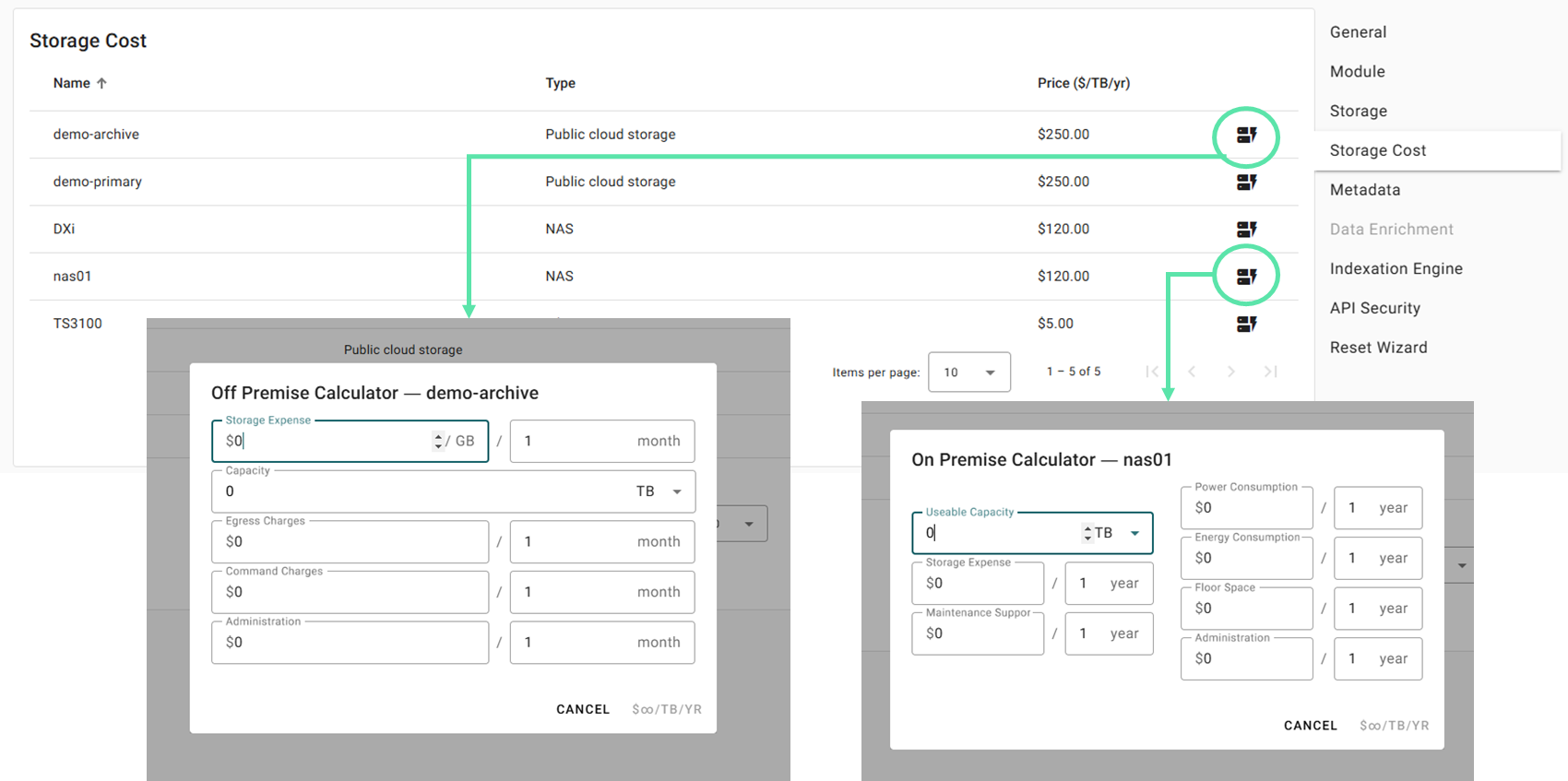1568x781 pixels.
Task: Open cost calculator for demo-primary row
Action: coord(1246,183)
